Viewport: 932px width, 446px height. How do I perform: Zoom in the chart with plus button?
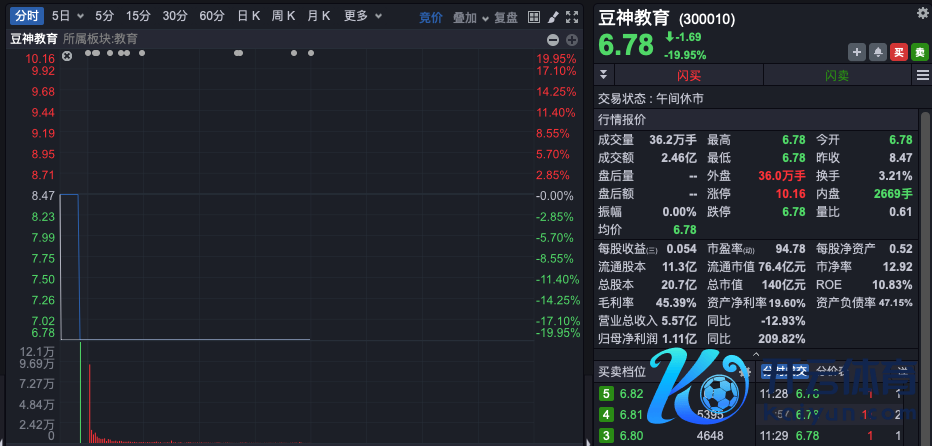[572, 39]
